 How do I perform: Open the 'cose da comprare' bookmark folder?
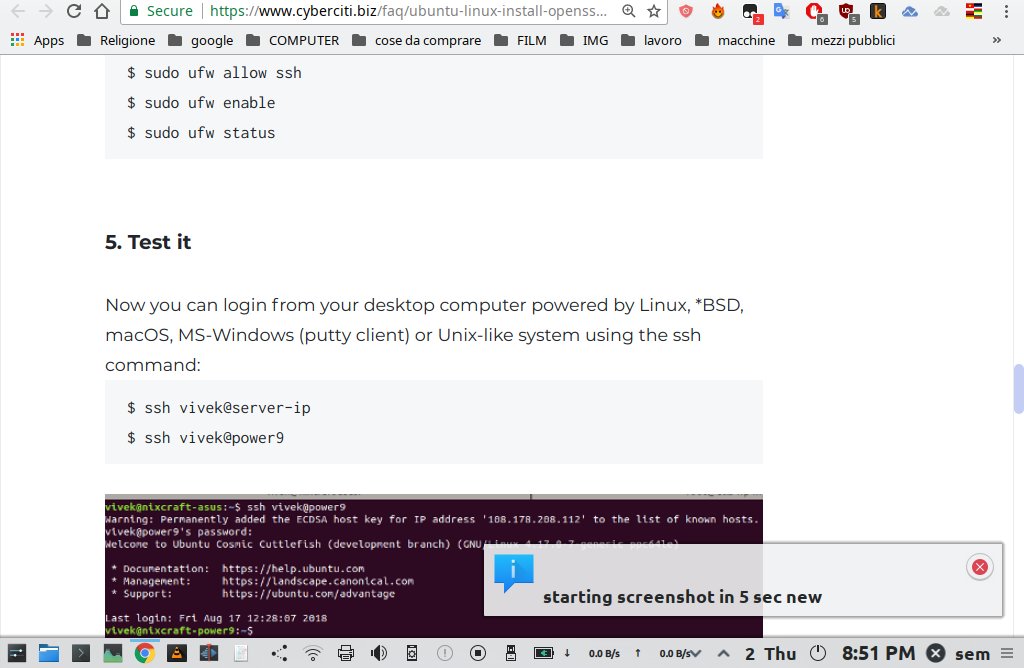pyautogui.click(x=417, y=40)
